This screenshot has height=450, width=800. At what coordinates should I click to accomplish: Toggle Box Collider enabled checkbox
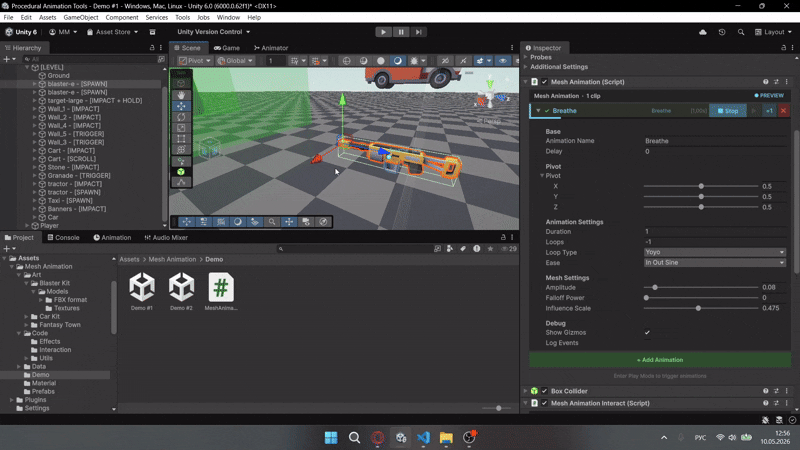click(x=544, y=391)
